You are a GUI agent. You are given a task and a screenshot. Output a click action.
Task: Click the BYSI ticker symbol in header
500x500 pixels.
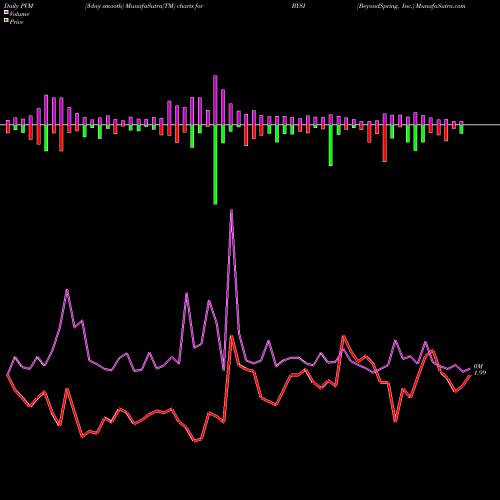[298, 6]
